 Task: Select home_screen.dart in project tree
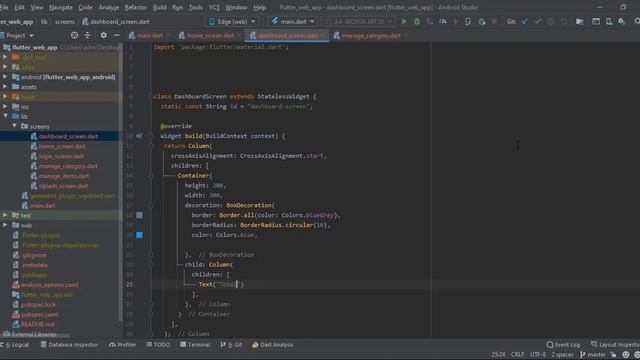pyautogui.click(x=62, y=146)
